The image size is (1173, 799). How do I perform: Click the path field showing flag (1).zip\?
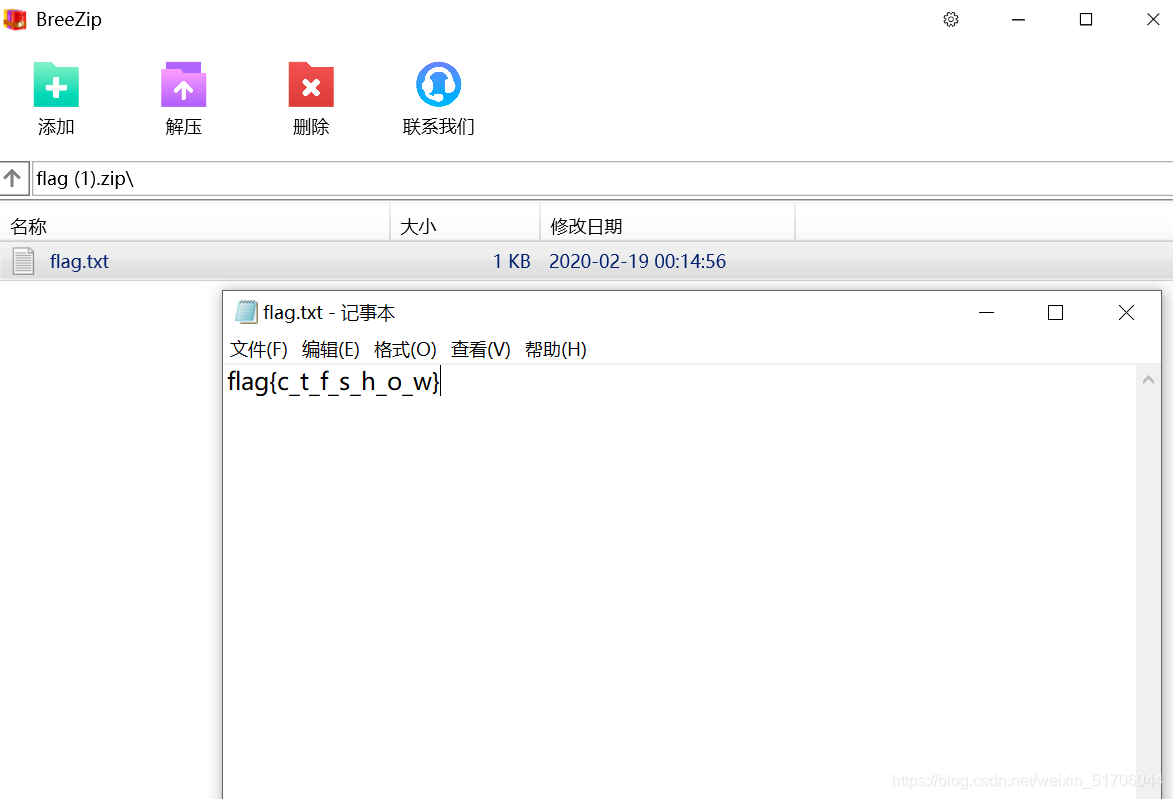tap(602, 179)
